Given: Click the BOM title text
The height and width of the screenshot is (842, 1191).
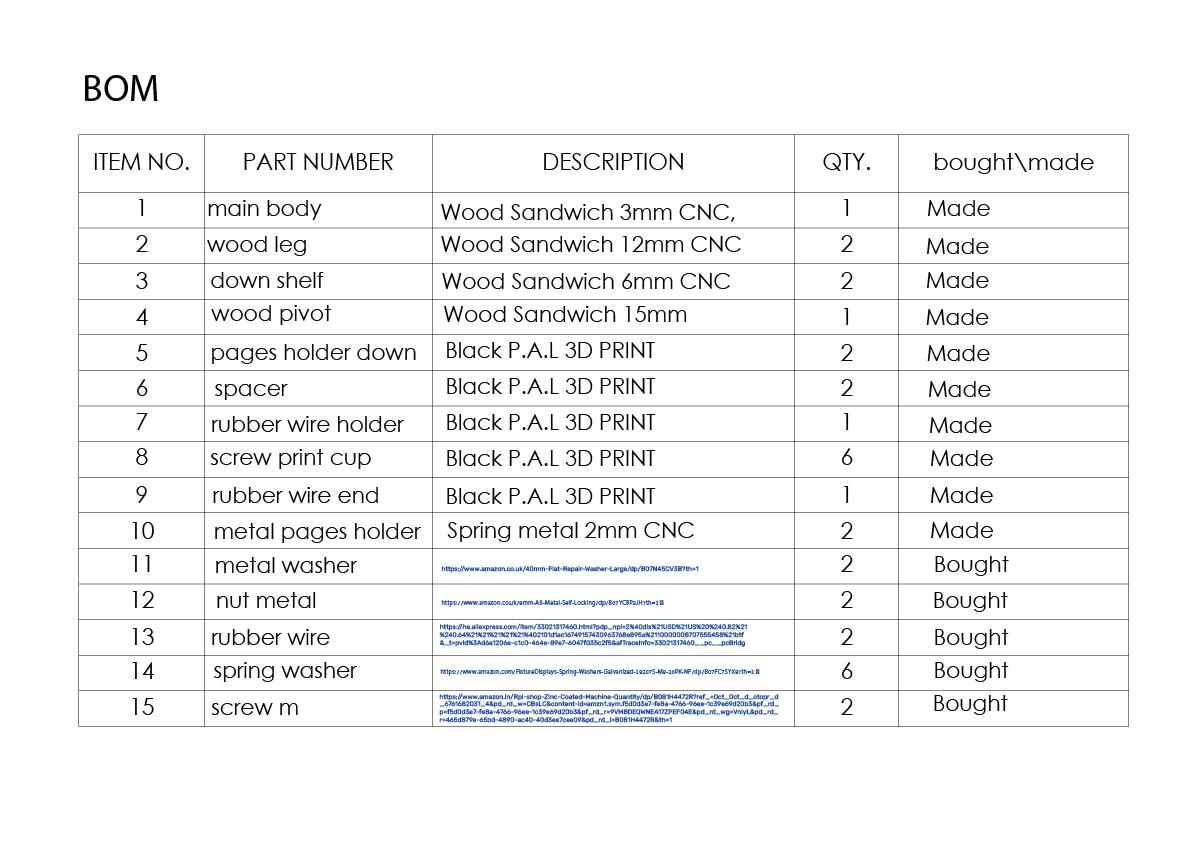Looking at the screenshot, I should point(120,89).
